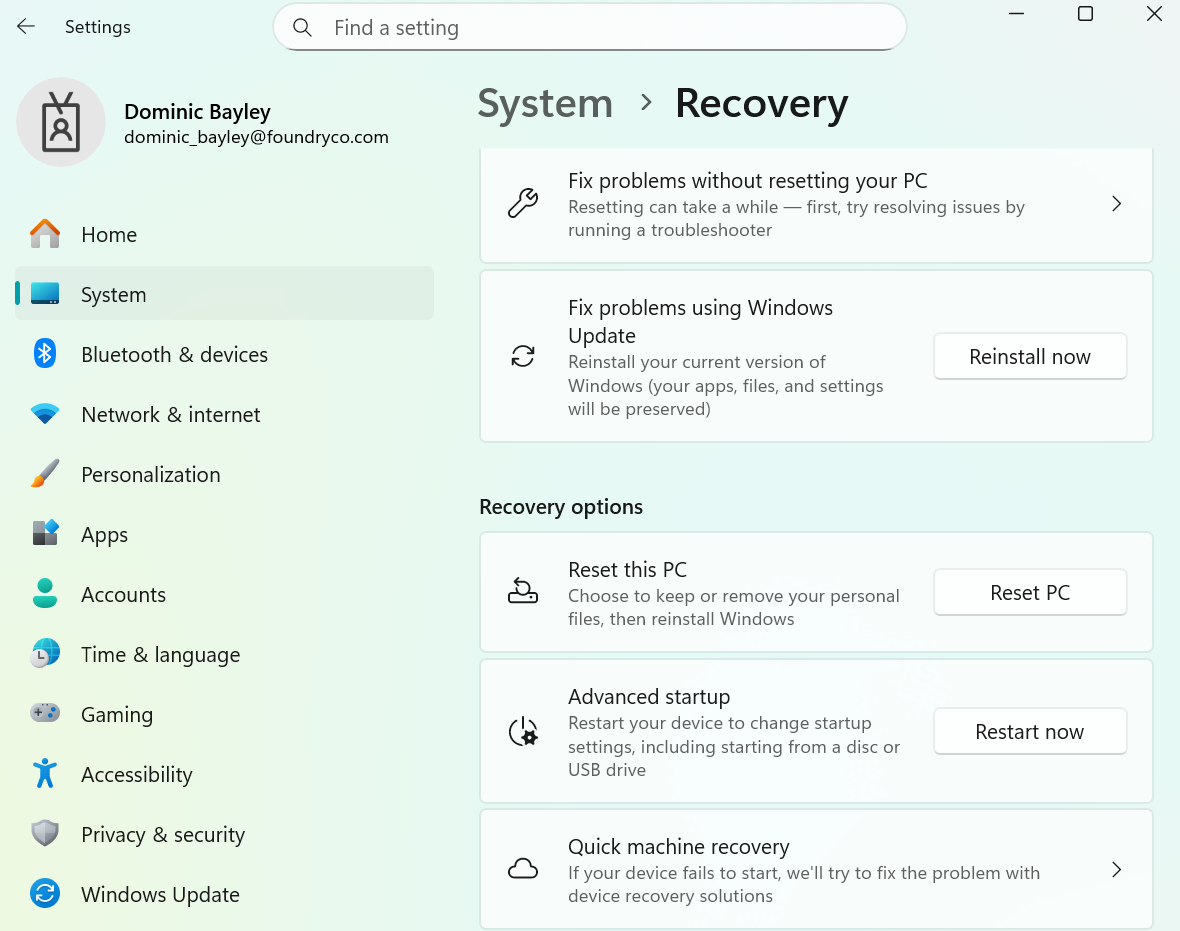This screenshot has height=931, width=1180.
Task: Click the back arrow icon
Action: tap(26, 27)
